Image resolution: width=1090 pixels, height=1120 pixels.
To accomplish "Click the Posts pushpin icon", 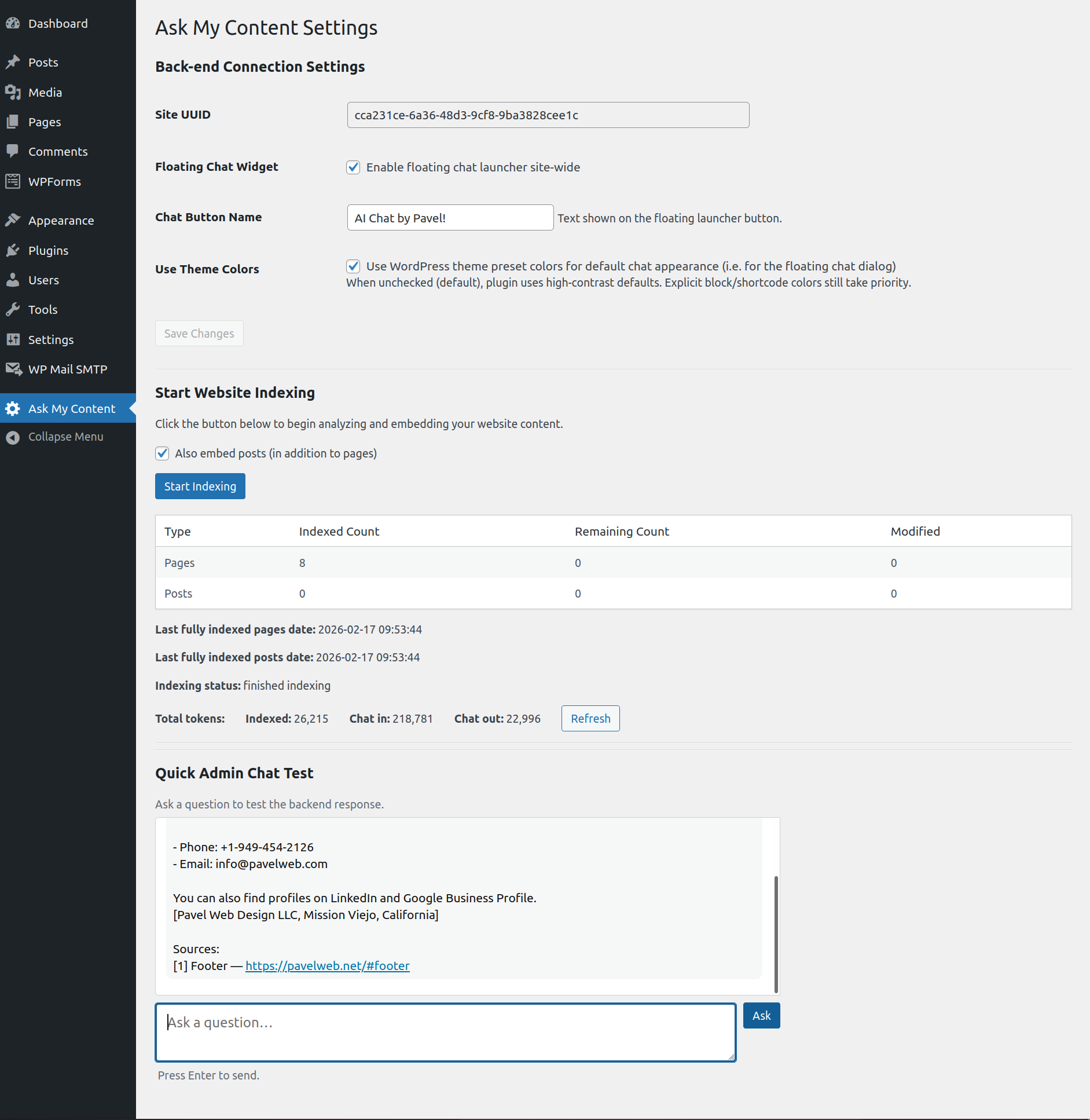I will [13, 63].
